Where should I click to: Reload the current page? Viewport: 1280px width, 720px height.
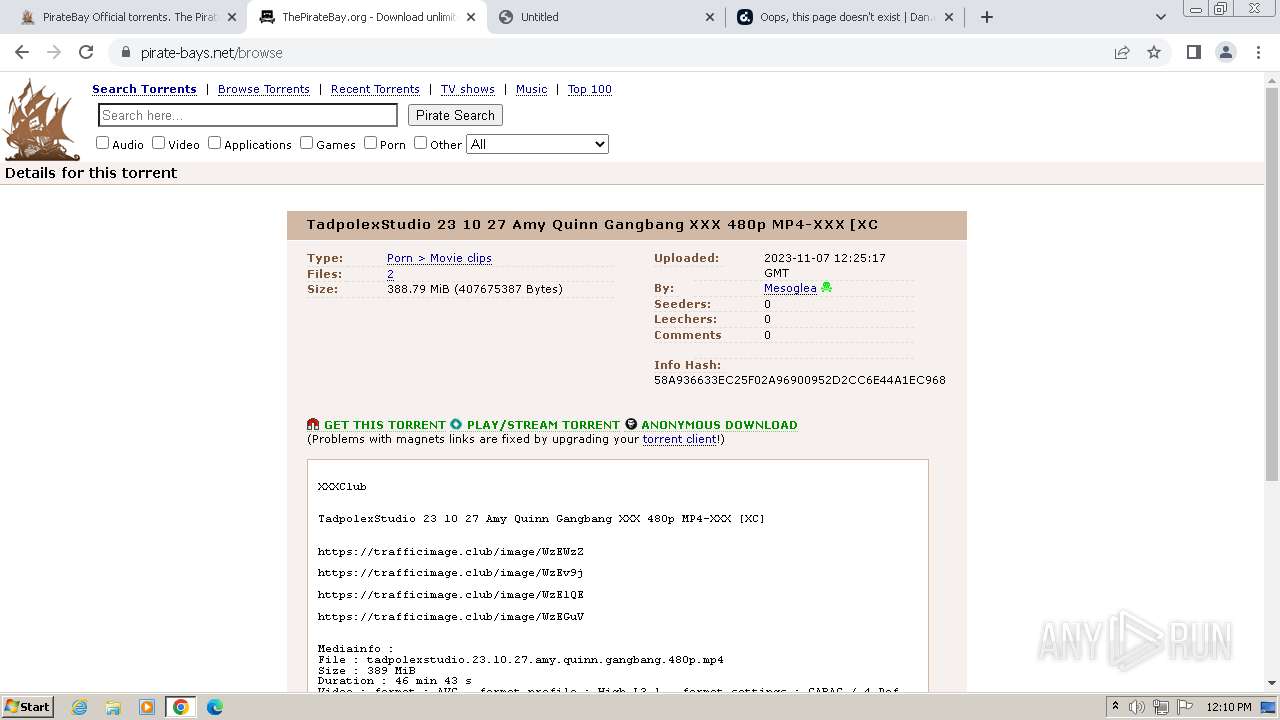coord(86,52)
